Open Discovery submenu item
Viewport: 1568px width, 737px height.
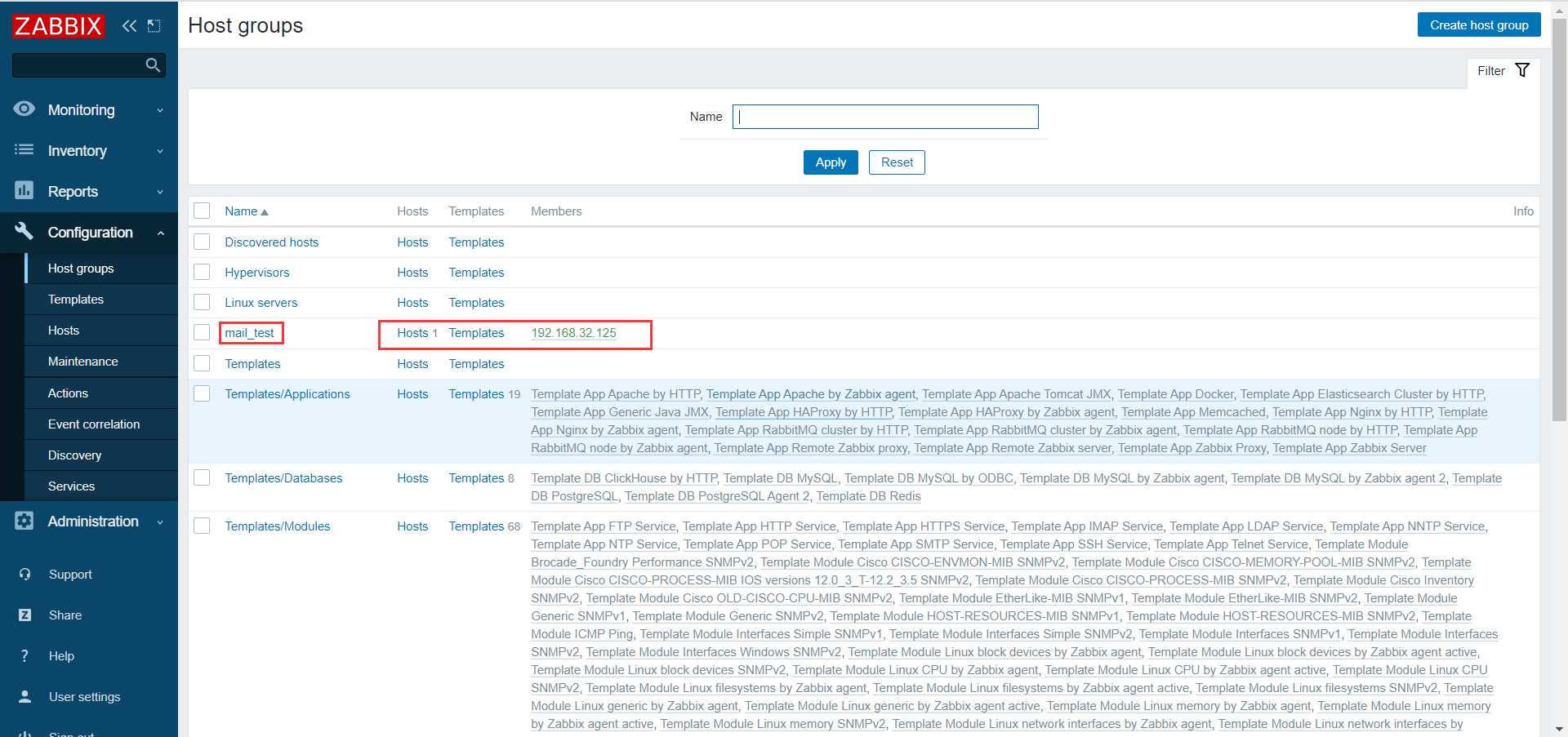tap(101, 455)
